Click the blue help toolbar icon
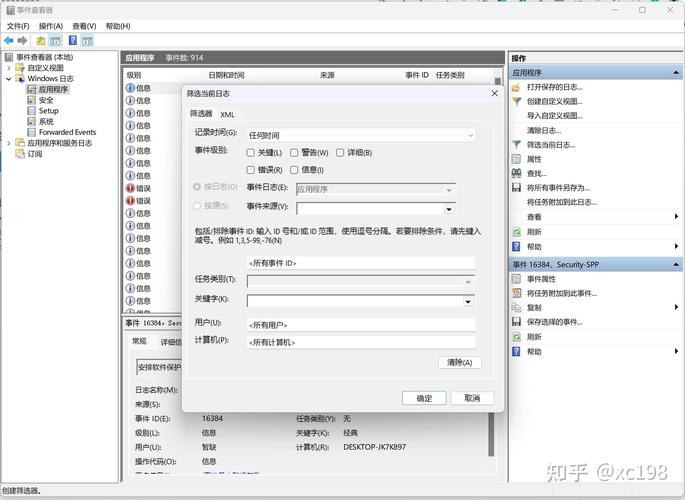 tap(71, 41)
